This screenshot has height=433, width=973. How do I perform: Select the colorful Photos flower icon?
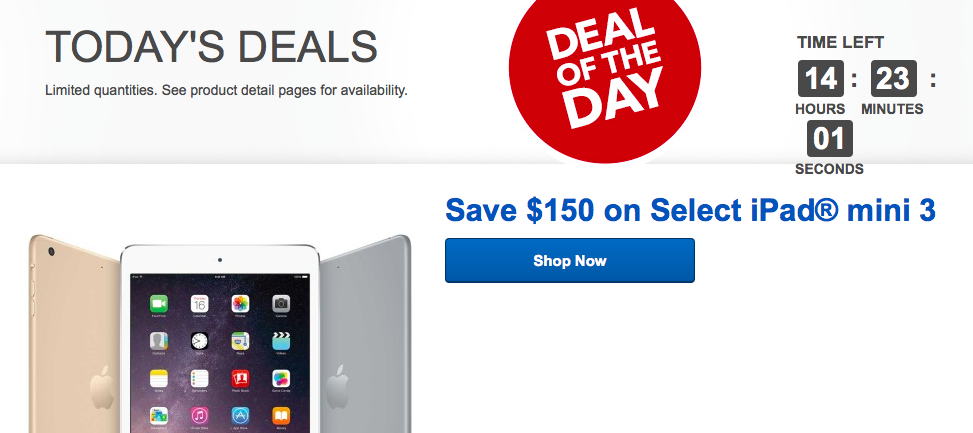(x=240, y=304)
